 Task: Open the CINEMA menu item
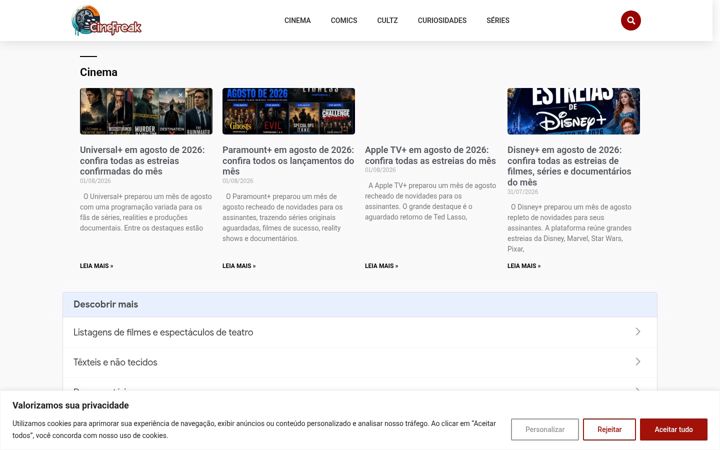[x=298, y=20]
